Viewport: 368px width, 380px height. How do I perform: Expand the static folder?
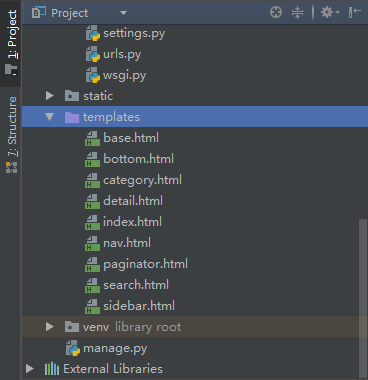(x=50, y=96)
